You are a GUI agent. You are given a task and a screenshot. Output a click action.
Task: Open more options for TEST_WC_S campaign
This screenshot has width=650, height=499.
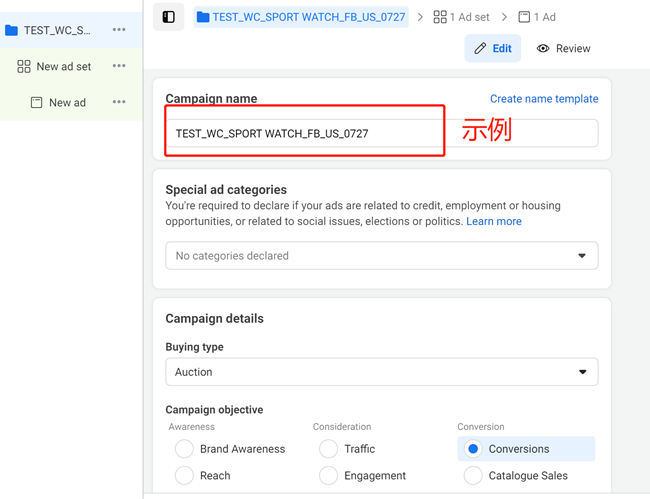click(x=119, y=30)
